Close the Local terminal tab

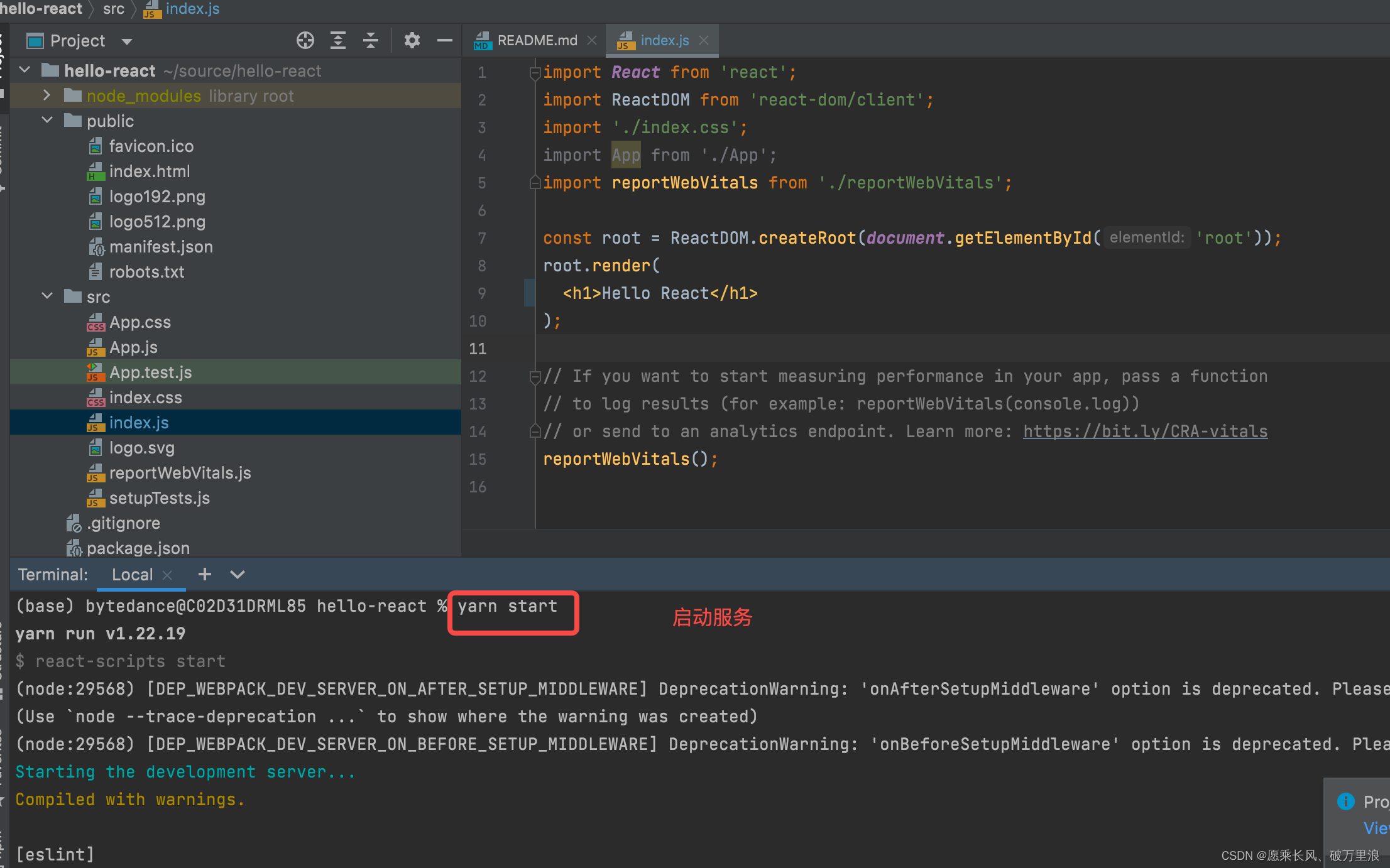point(167,575)
